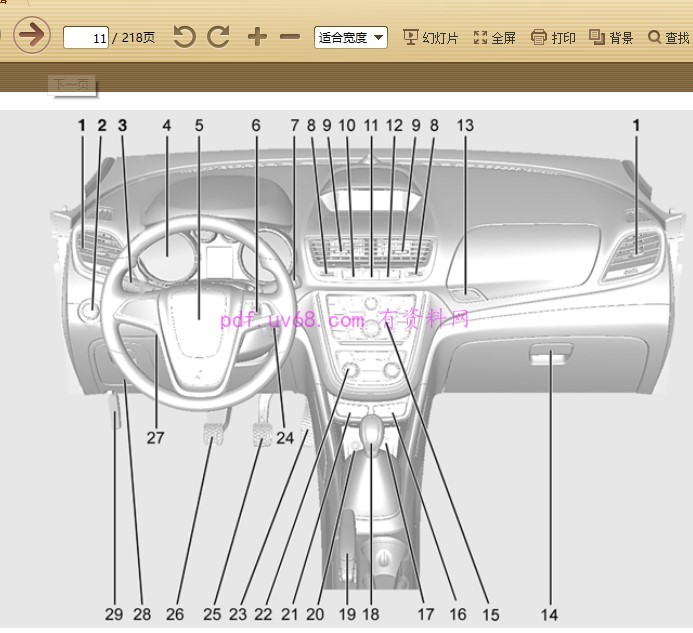Click the page number input field

tap(86, 38)
